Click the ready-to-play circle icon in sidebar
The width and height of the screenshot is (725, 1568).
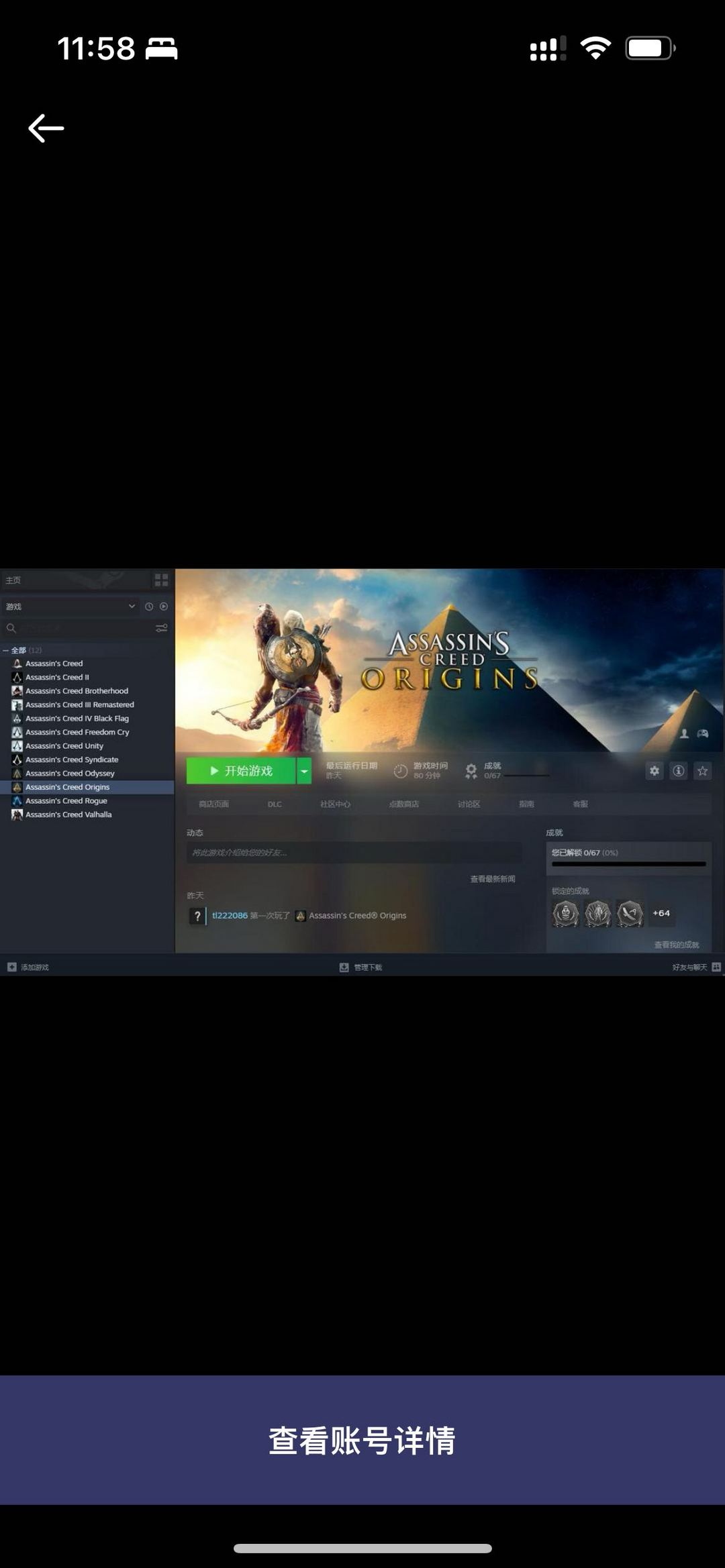pos(164,607)
